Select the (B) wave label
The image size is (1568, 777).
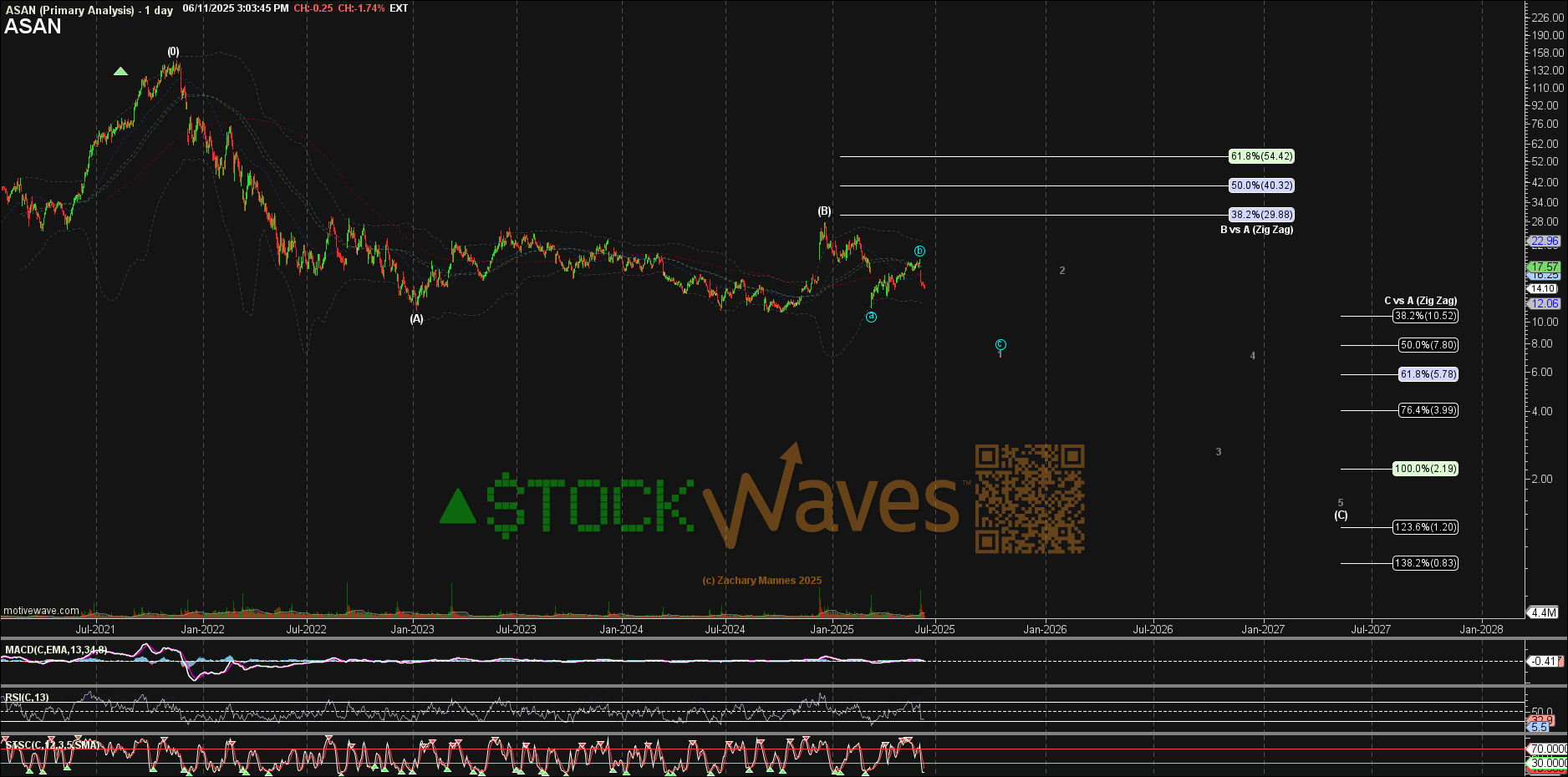tap(824, 211)
